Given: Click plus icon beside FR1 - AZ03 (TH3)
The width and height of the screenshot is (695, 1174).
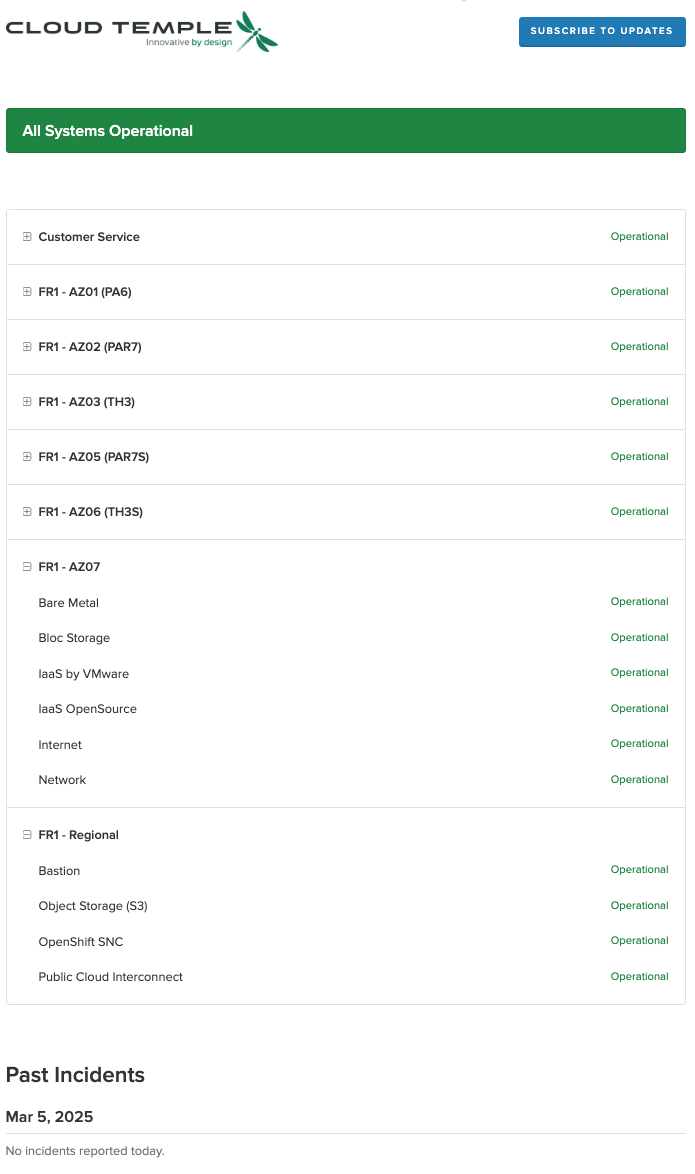Looking at the screenshot, I should [27, 402].
